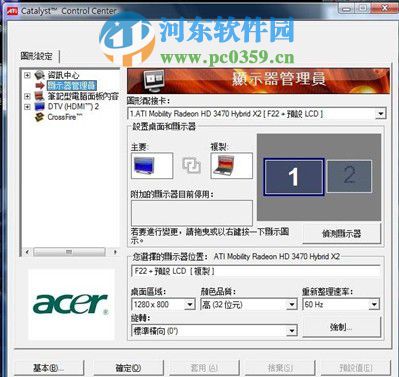Image resolution: width=399 pixels, height=377 pixels.
Task: Click the 偵測顯示器 button
Action: pyautogui.click(x=341, y=234)
